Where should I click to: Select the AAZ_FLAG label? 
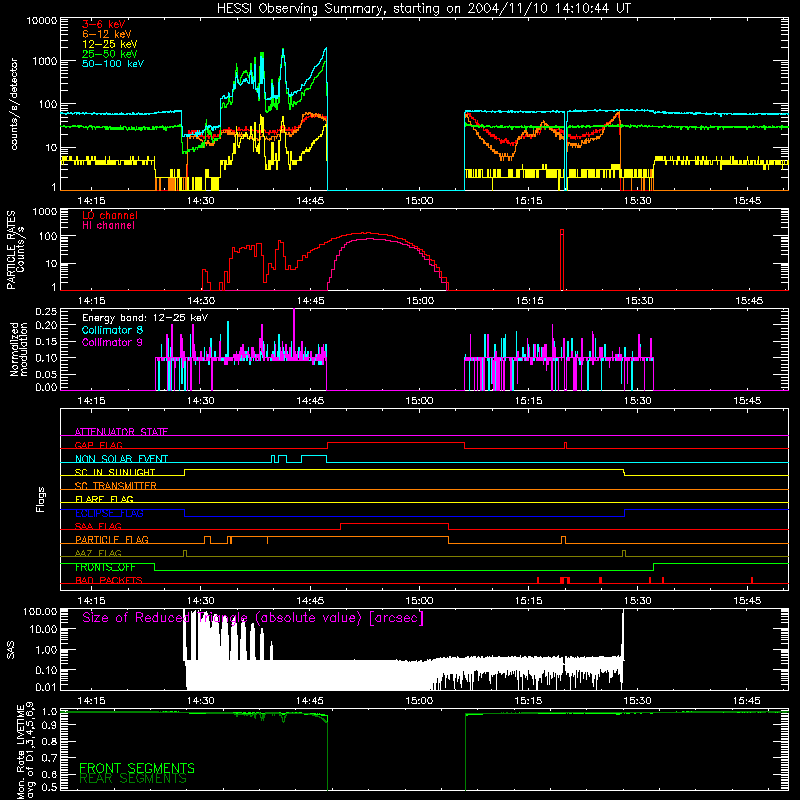pyautogui.click(x=98, y=553)
